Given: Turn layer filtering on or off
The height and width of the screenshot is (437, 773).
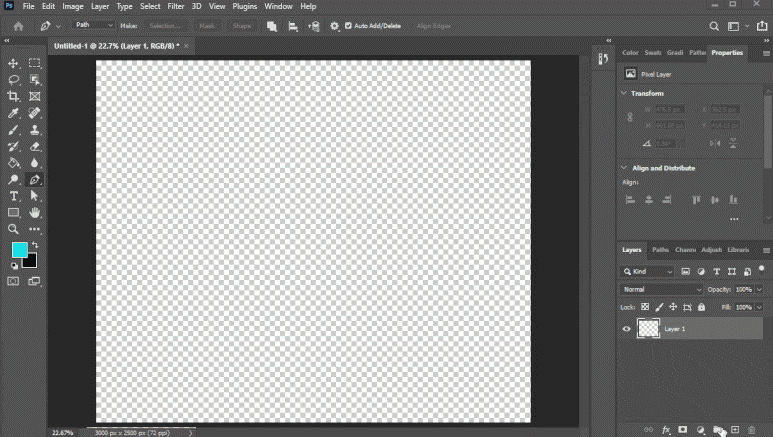Looking at the screenshot, I should (762, 269).
